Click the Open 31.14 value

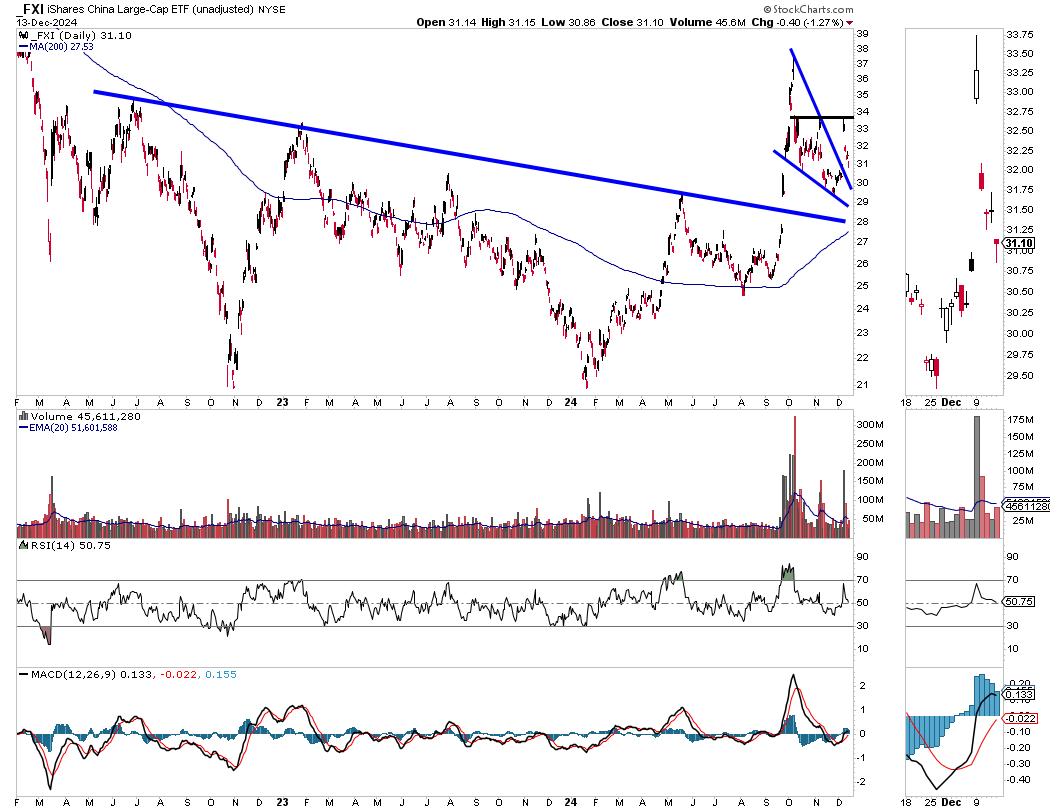pos(446,22)
